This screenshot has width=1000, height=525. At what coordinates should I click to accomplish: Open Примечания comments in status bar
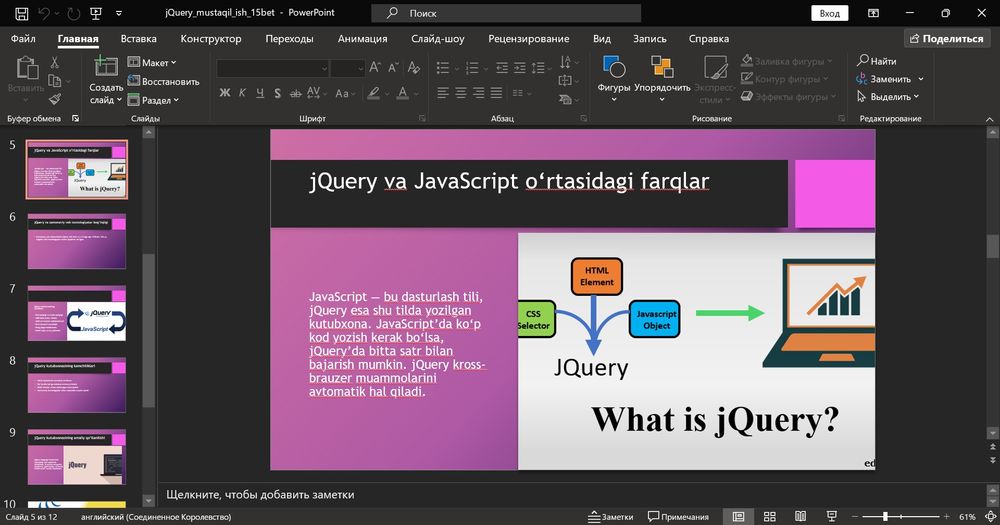(x=678, y=517)
